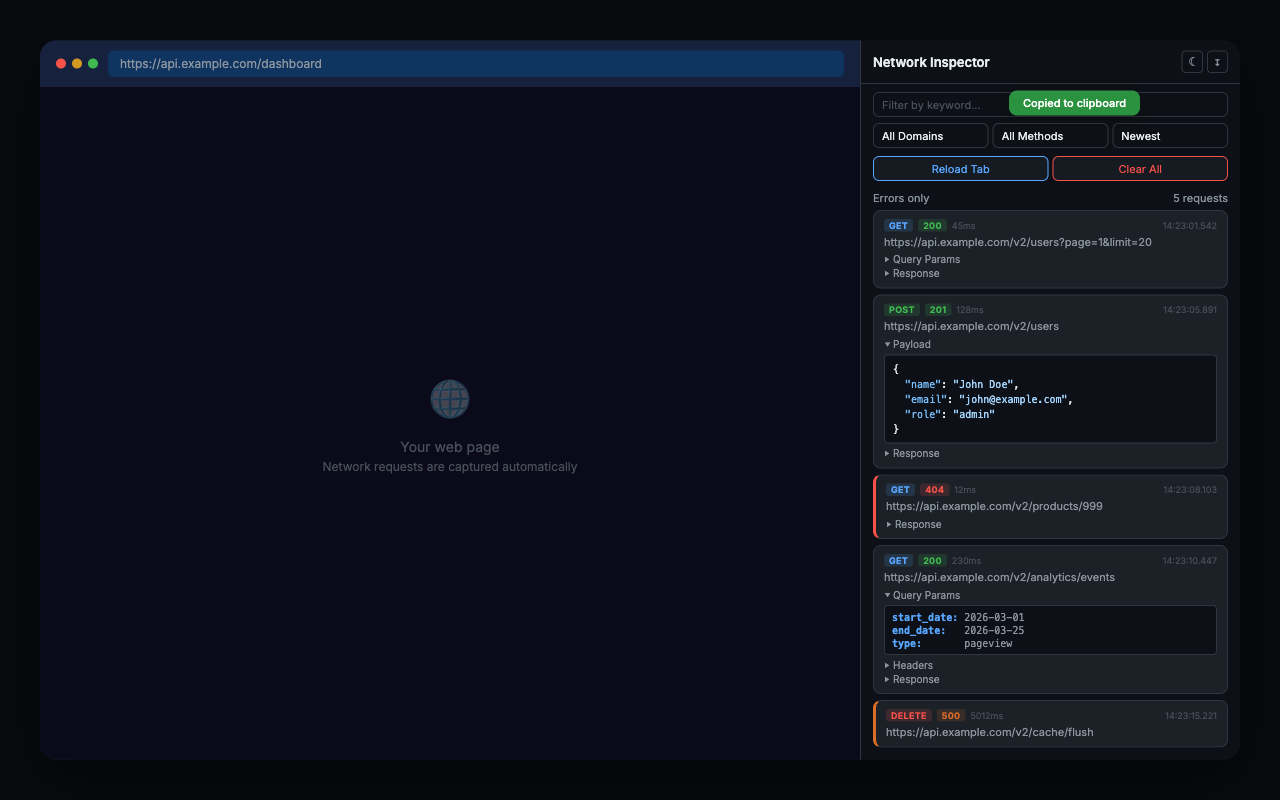Click the browser address bar URL
This screenshot has width=1280, height=800.
pyautogui.click(x=476, y=64)
